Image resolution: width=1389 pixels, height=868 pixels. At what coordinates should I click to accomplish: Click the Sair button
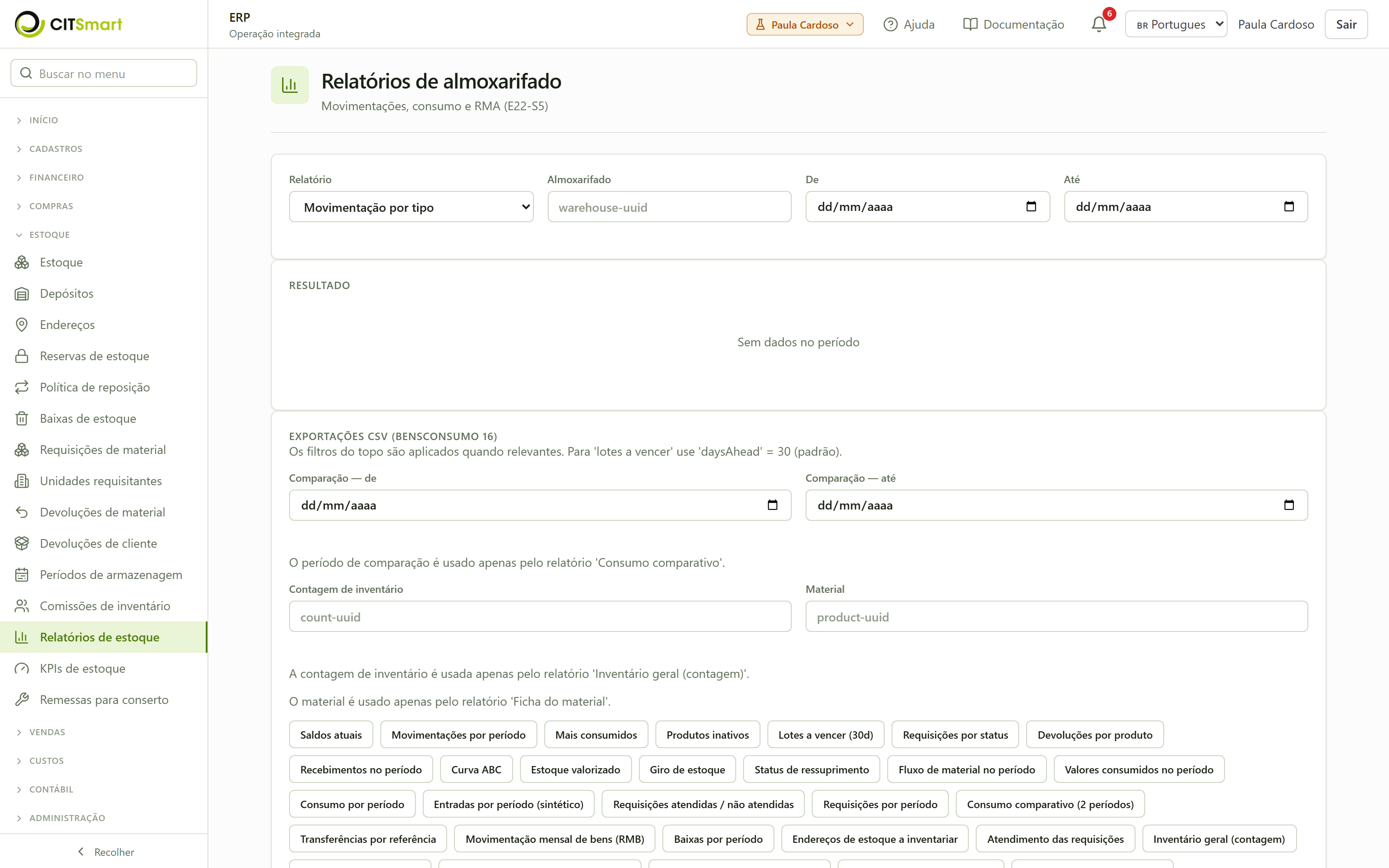(1346, 24)
